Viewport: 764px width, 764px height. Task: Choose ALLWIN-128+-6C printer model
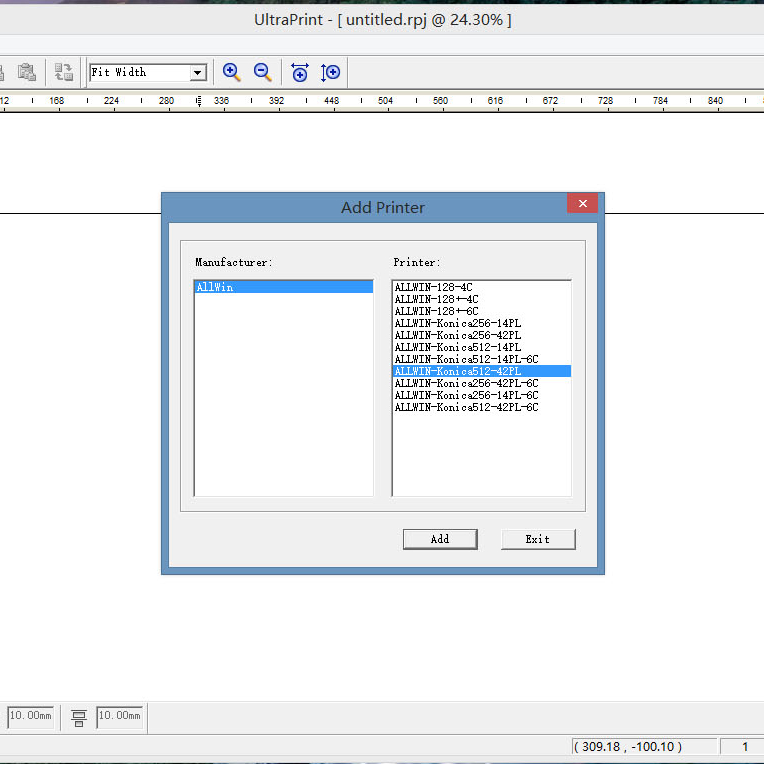(436, 311)
